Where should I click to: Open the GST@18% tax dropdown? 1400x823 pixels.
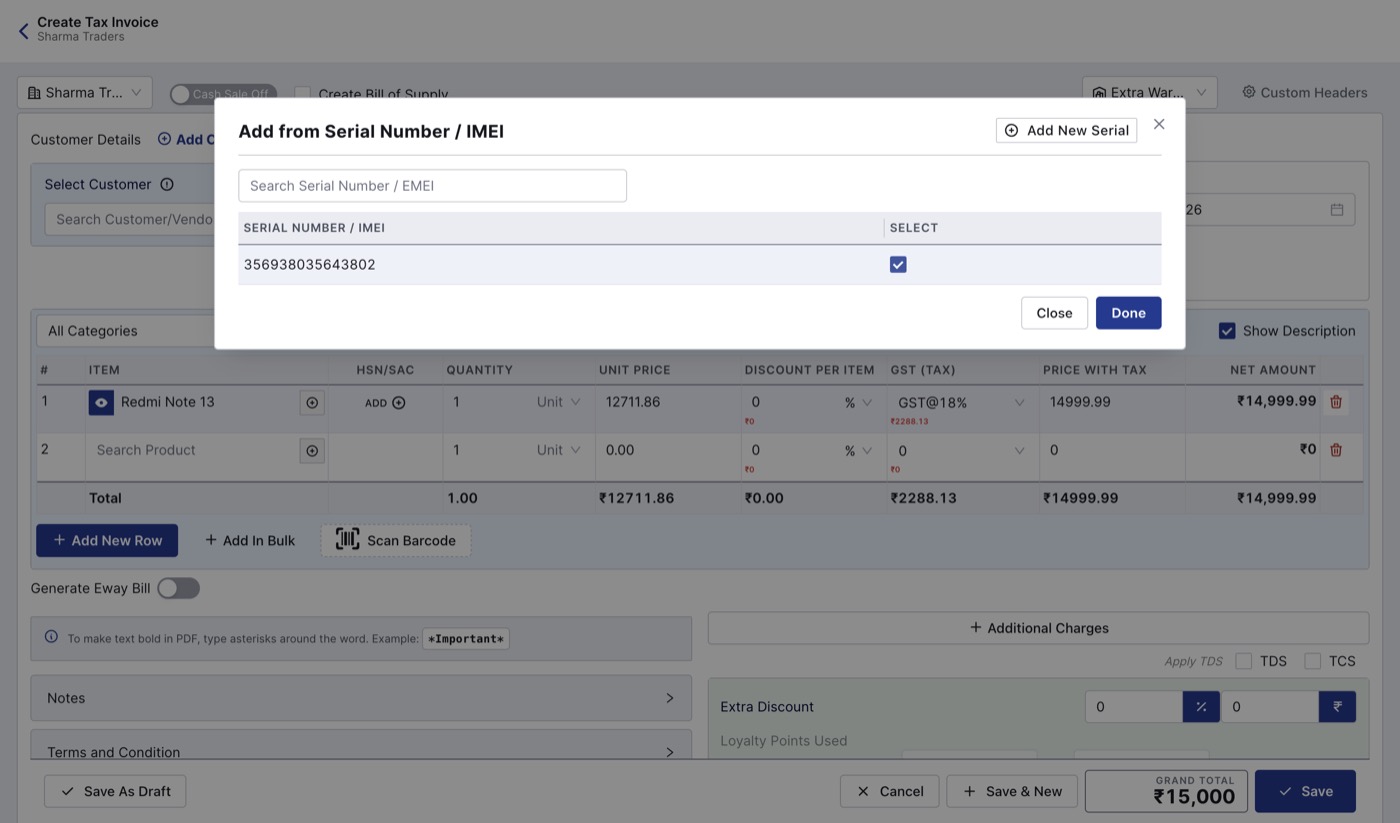click(961, 402)
